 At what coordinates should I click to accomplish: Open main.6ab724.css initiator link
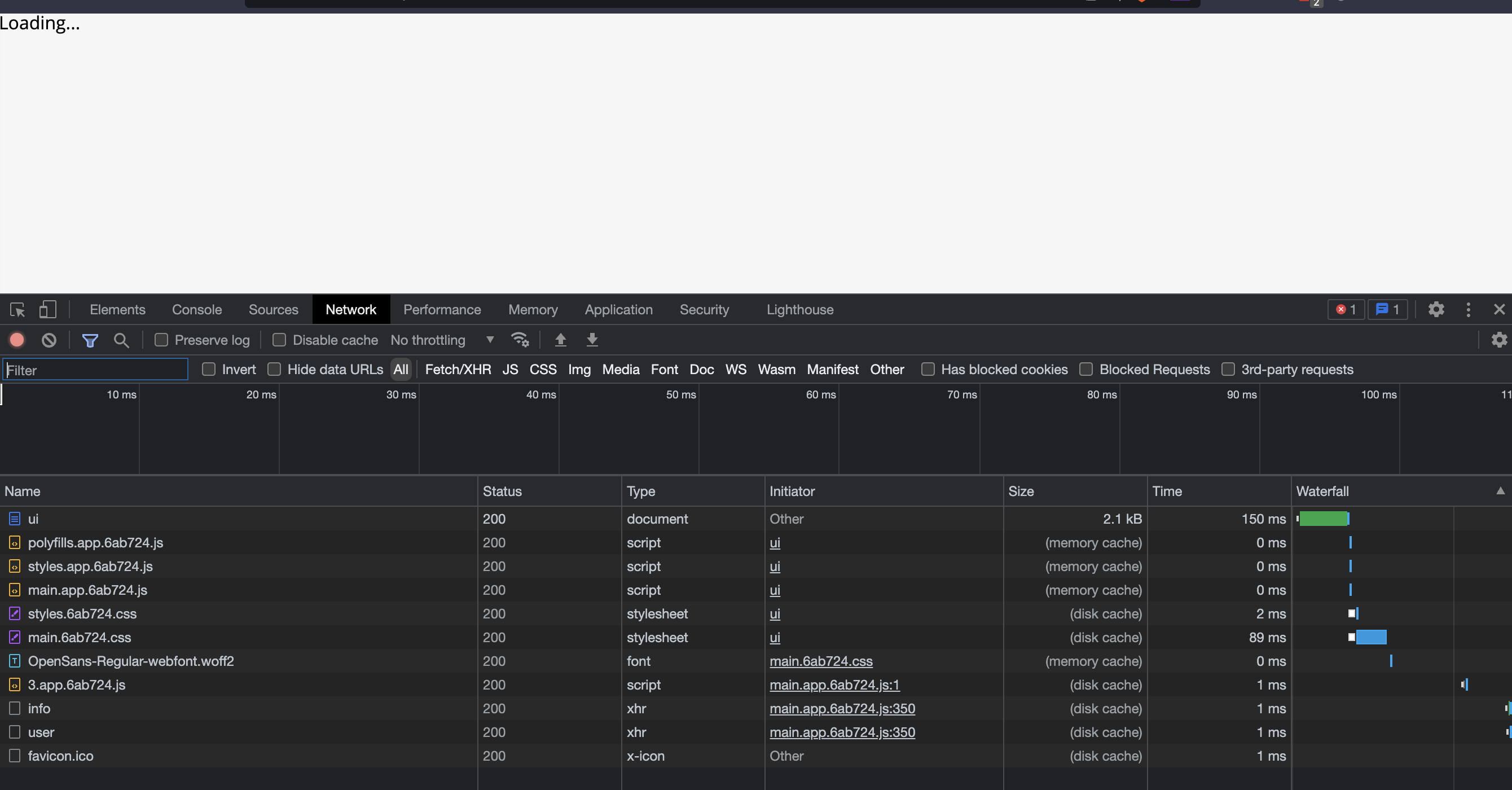tap(820, 661)
